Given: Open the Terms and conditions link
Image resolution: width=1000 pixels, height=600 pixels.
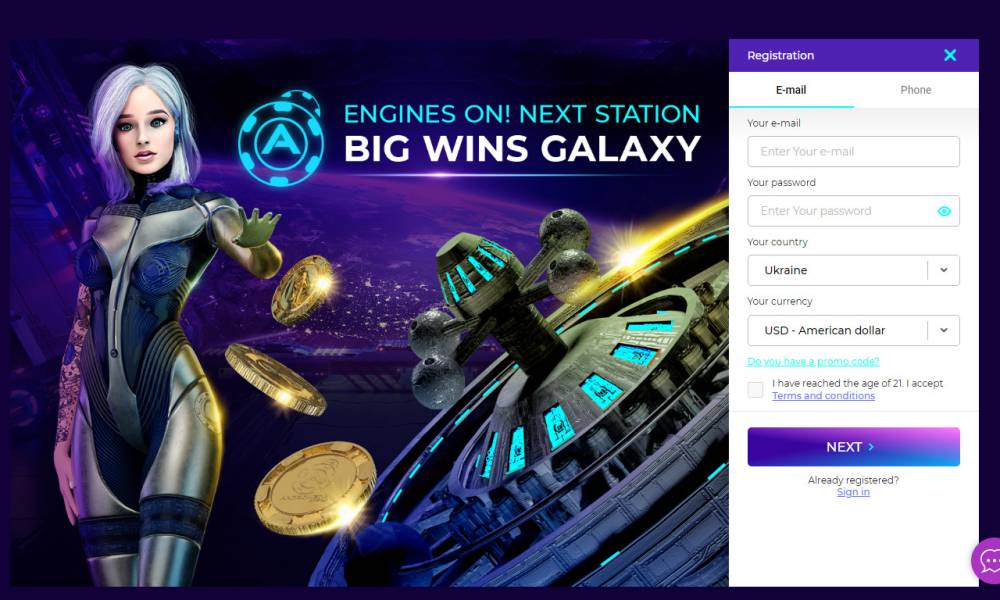Looking at the screenshot, I should 823,396.
